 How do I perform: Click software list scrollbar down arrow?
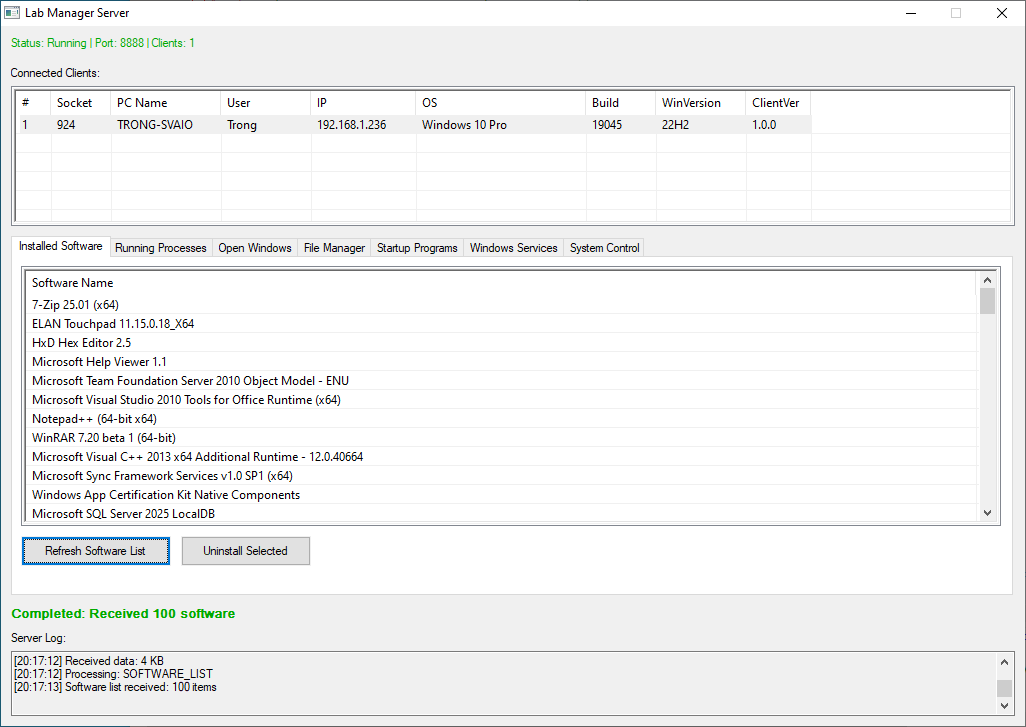[987, 513]
